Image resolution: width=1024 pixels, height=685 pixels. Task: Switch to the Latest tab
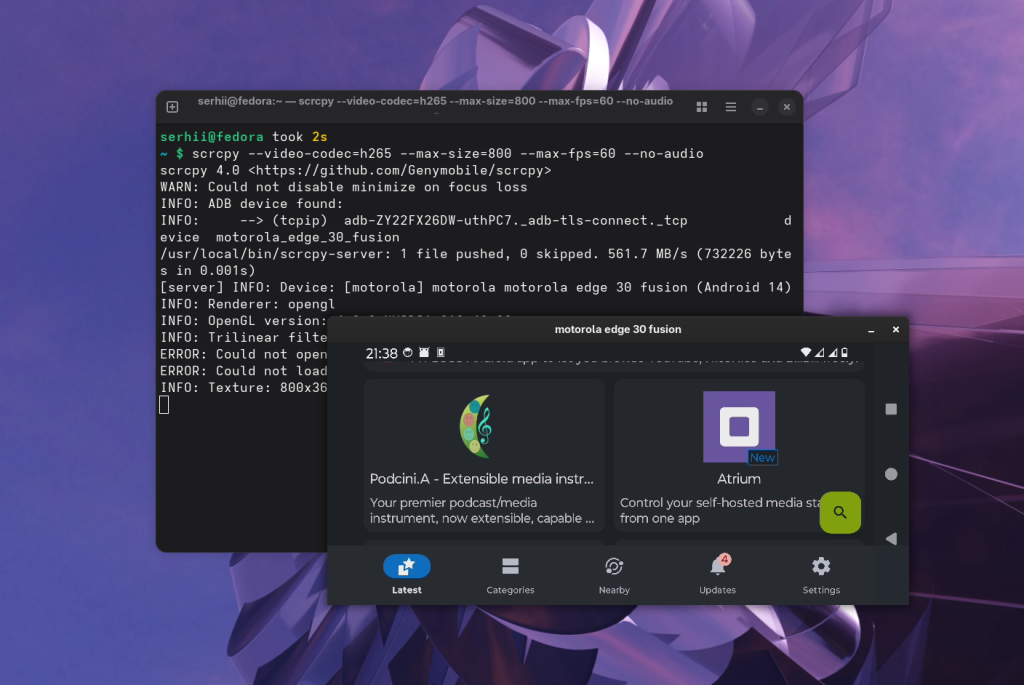pyautogui.click(x=406, y=575)
